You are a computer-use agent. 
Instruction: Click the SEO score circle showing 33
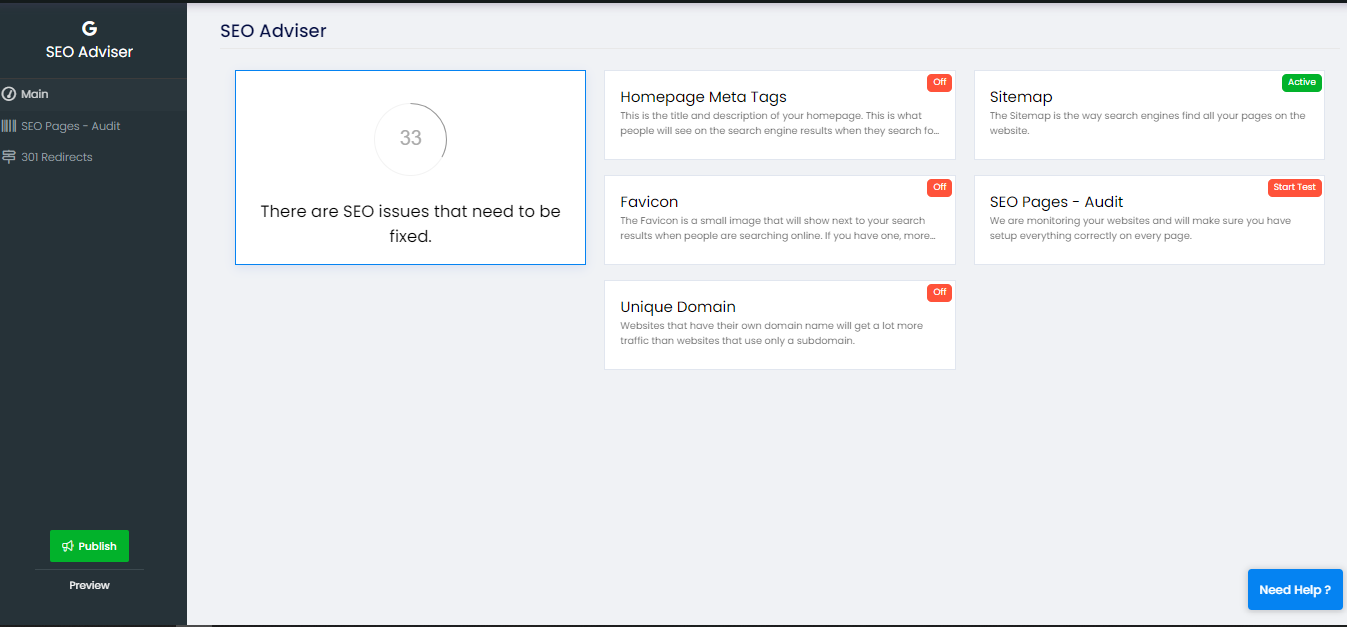pos(410,139)
